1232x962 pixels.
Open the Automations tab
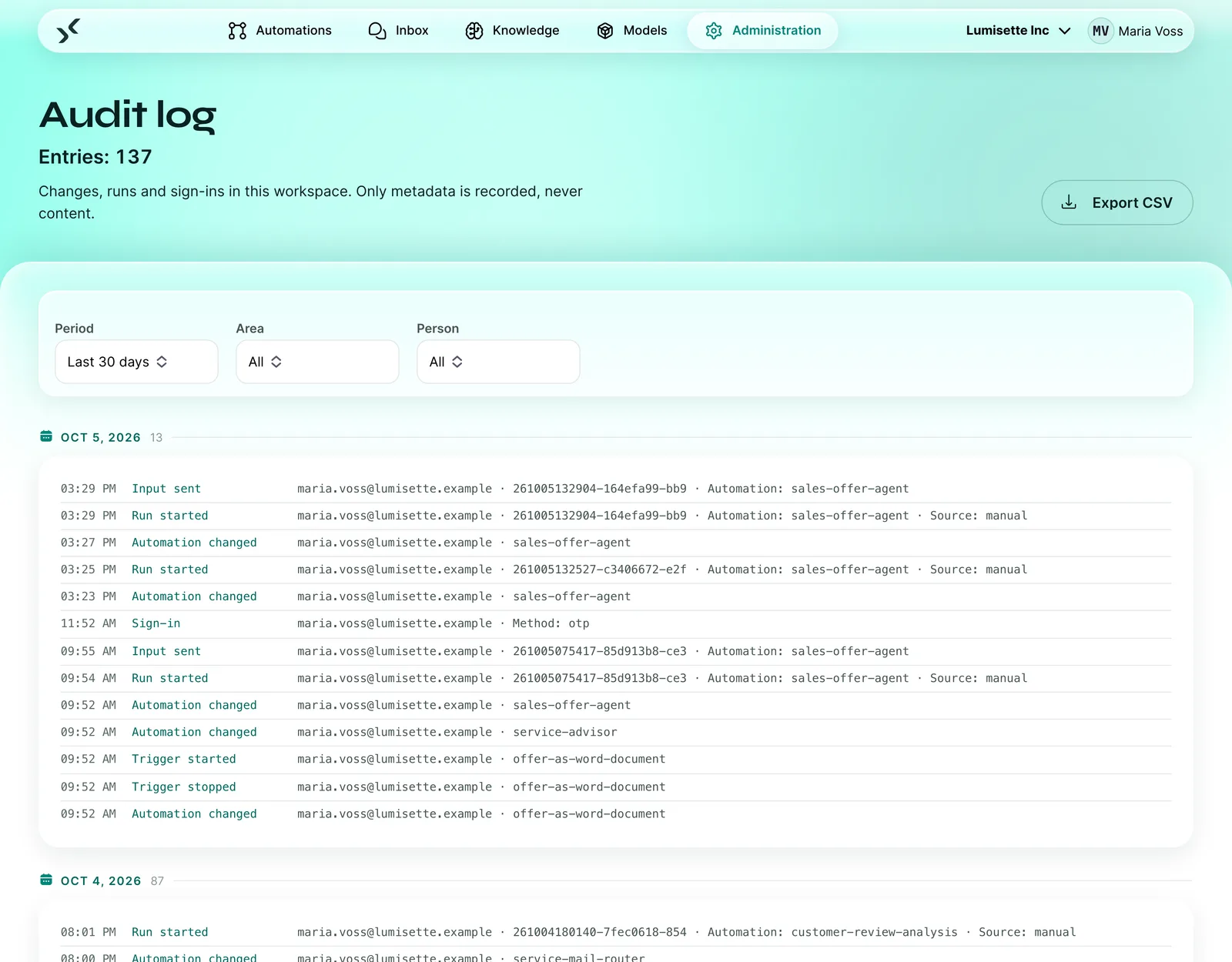(280, 31)
